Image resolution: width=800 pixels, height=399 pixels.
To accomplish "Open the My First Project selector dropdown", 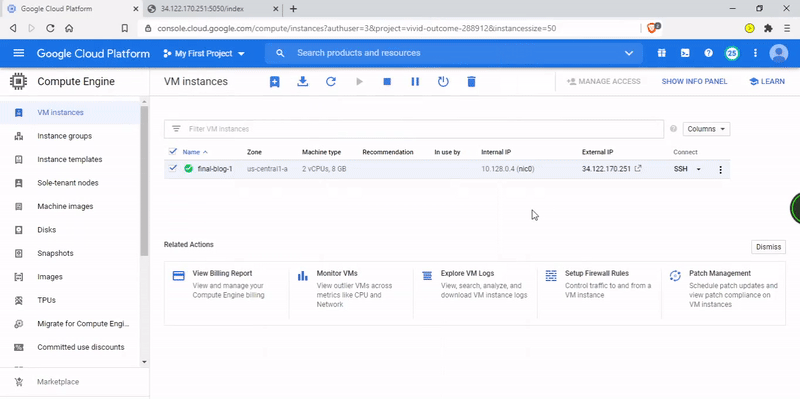I will pyautogui.click(x=204, y=53).
